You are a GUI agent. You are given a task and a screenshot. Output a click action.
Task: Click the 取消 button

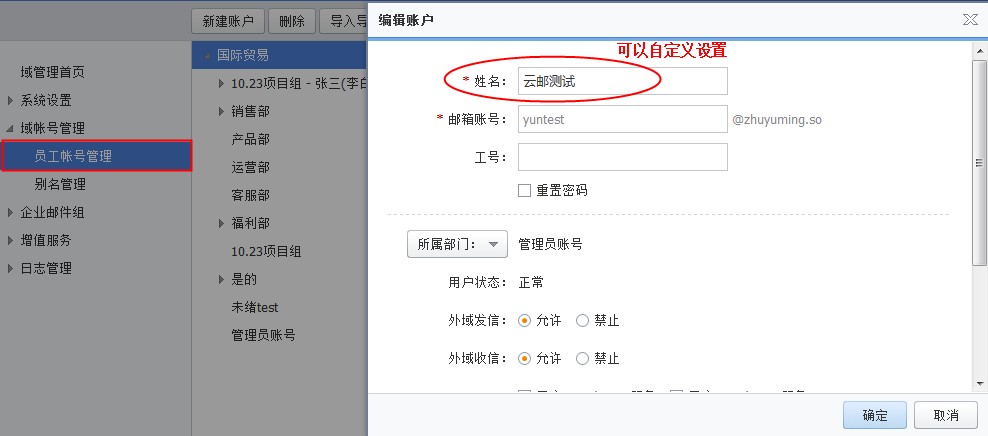point(945,415)
